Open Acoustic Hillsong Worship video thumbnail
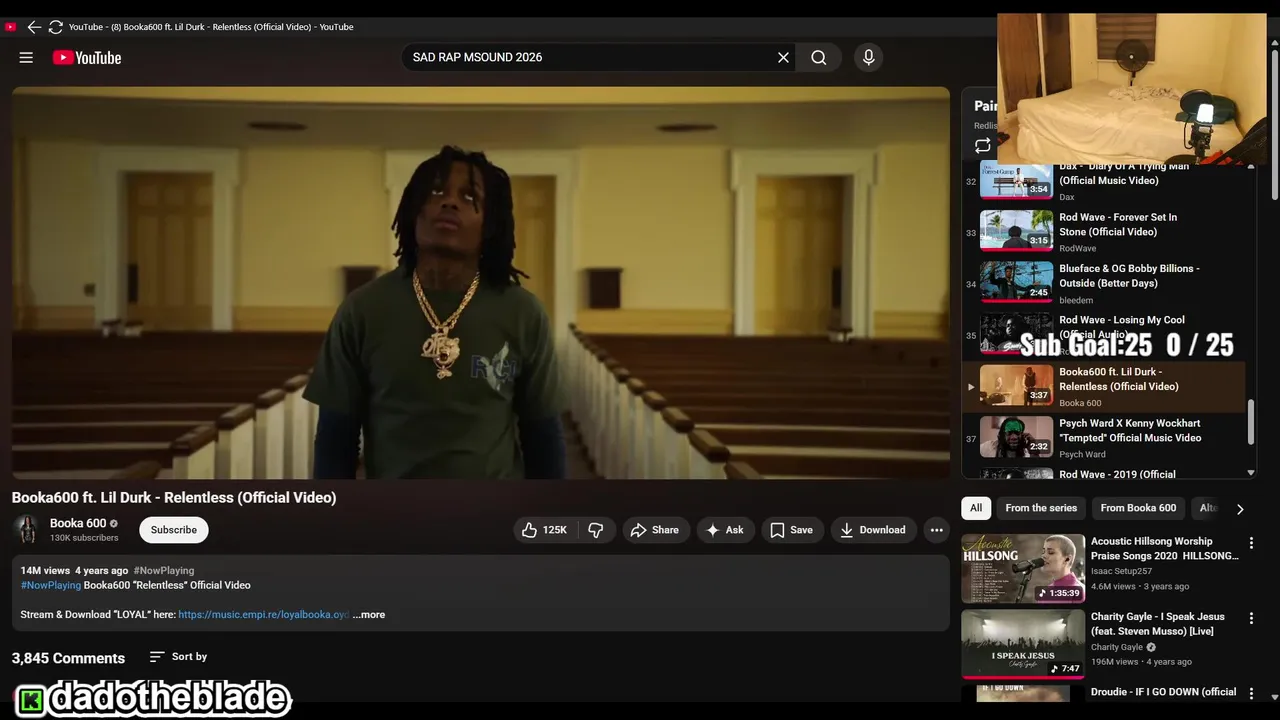 pyautogui.click(x=1023, y=569)
